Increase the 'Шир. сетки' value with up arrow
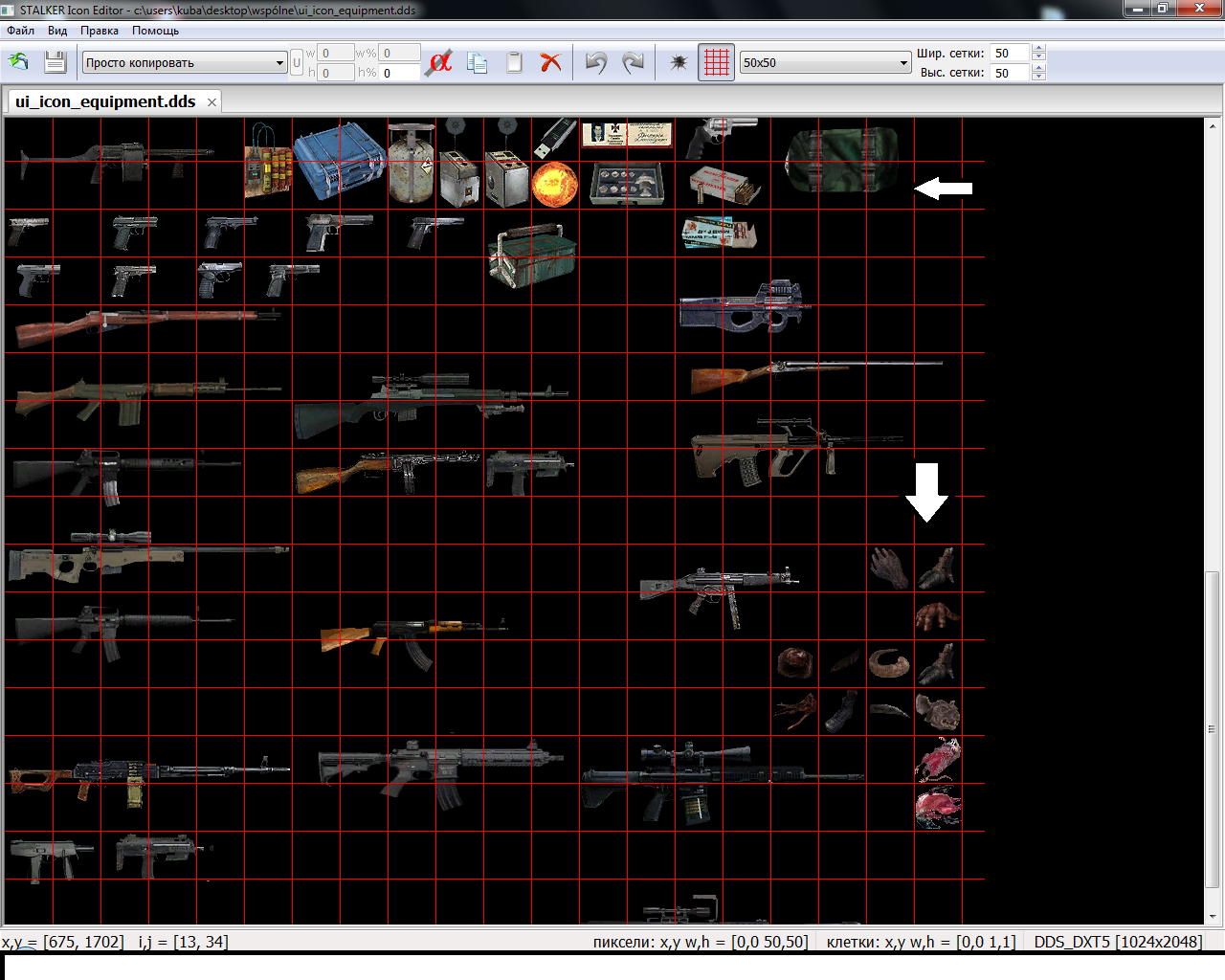The image size is (1225, 980). pos(1039,49)
